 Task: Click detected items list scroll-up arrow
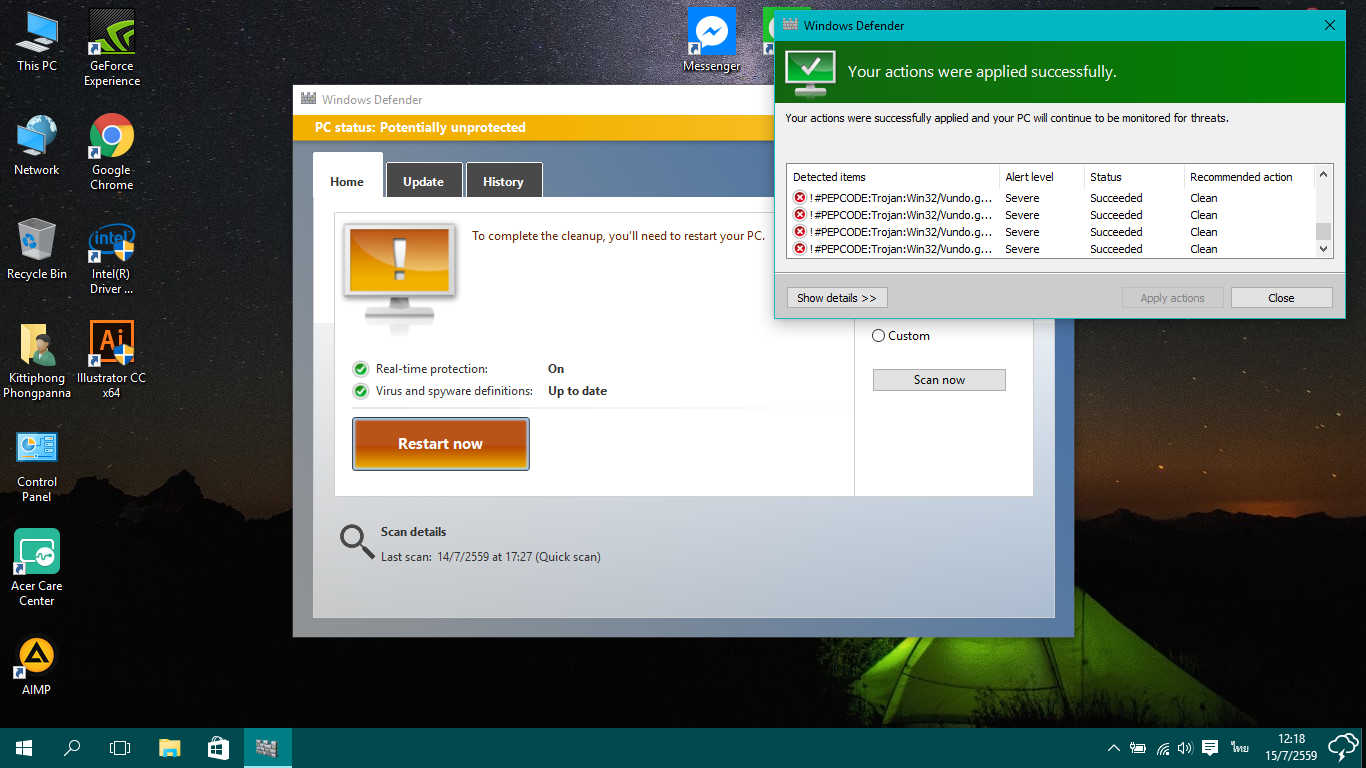tap(1324, 174)
